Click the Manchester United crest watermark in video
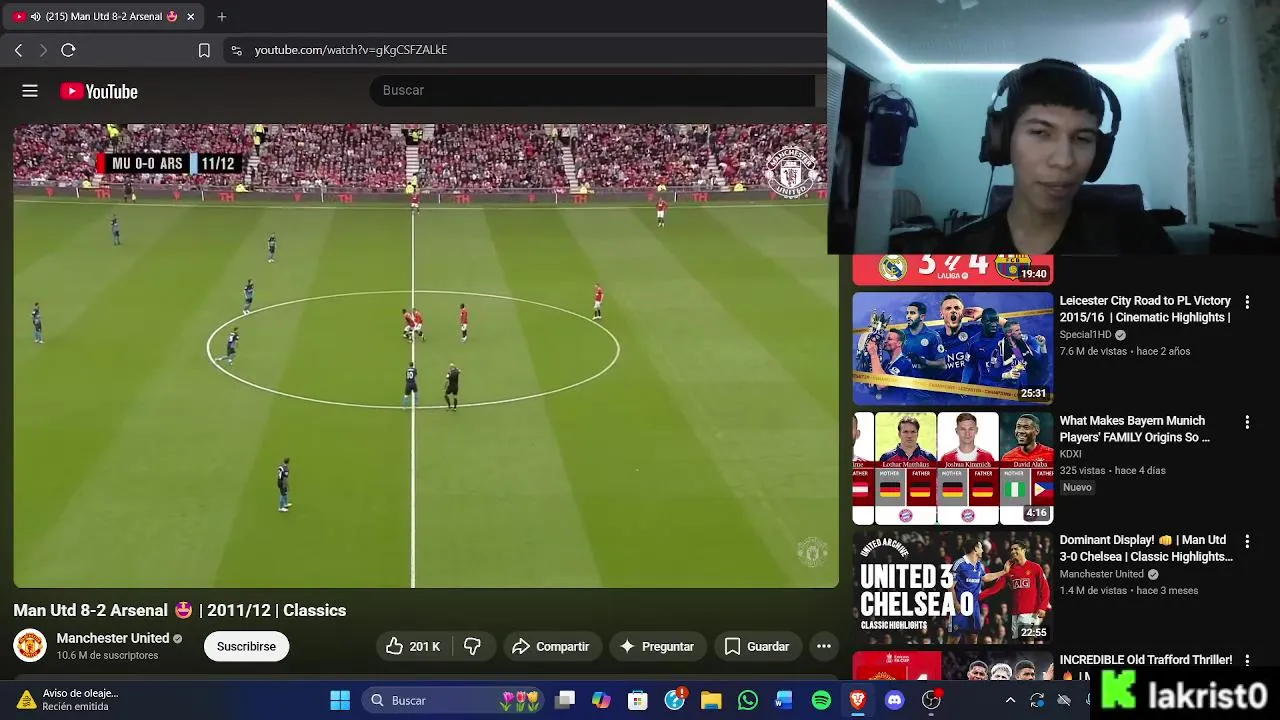 [811, 551]
